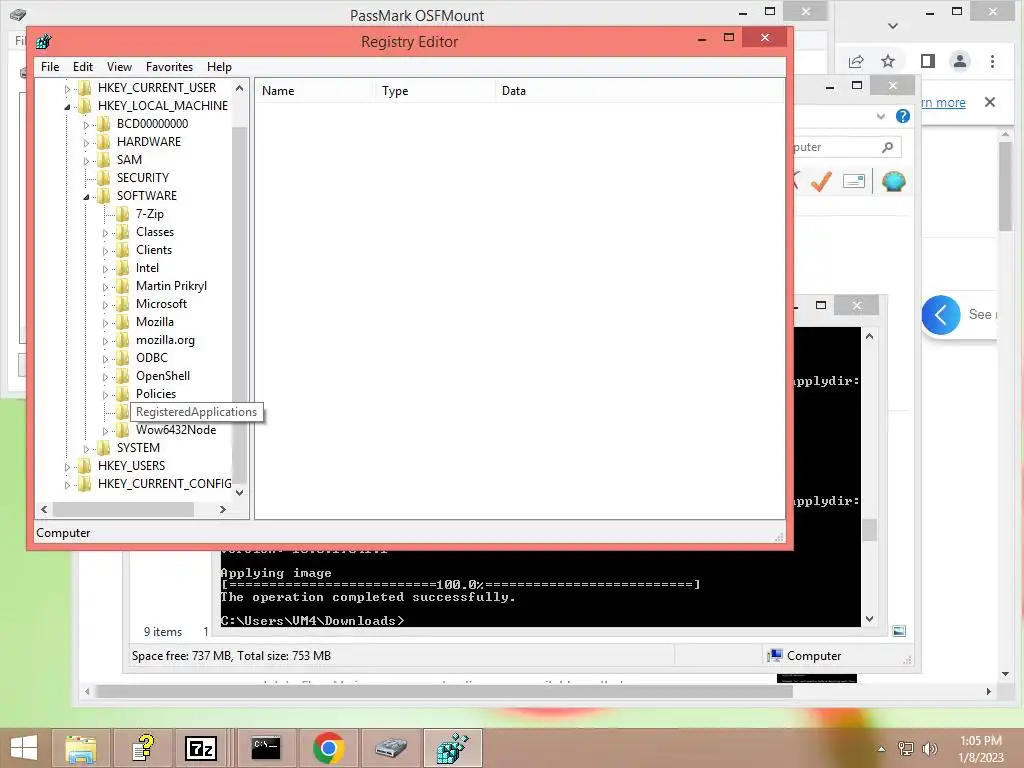
Task: Click the properties card toolbar icon
Action: pos(854,181)
